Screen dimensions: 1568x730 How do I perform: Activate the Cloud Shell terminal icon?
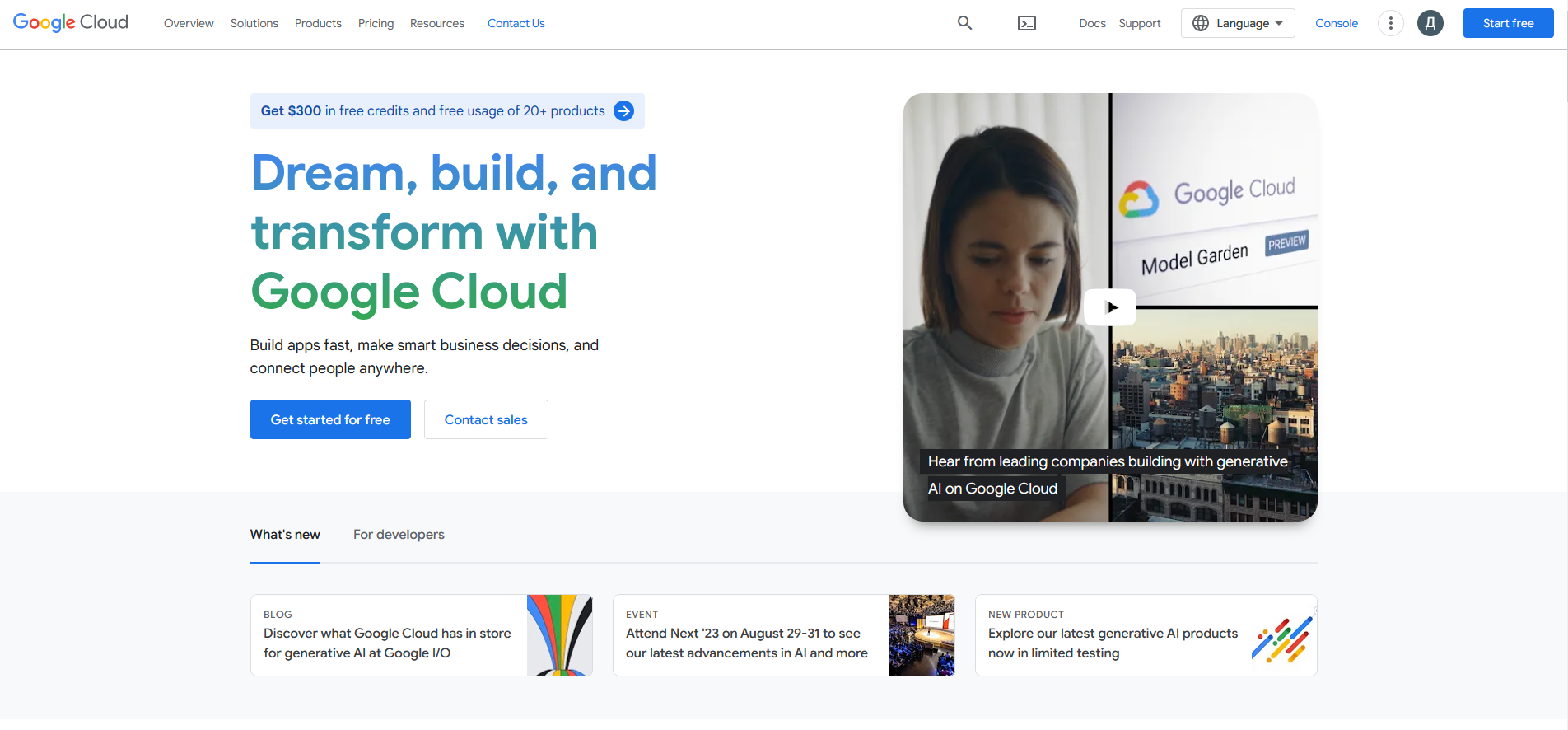click(x=1027, y=23)
